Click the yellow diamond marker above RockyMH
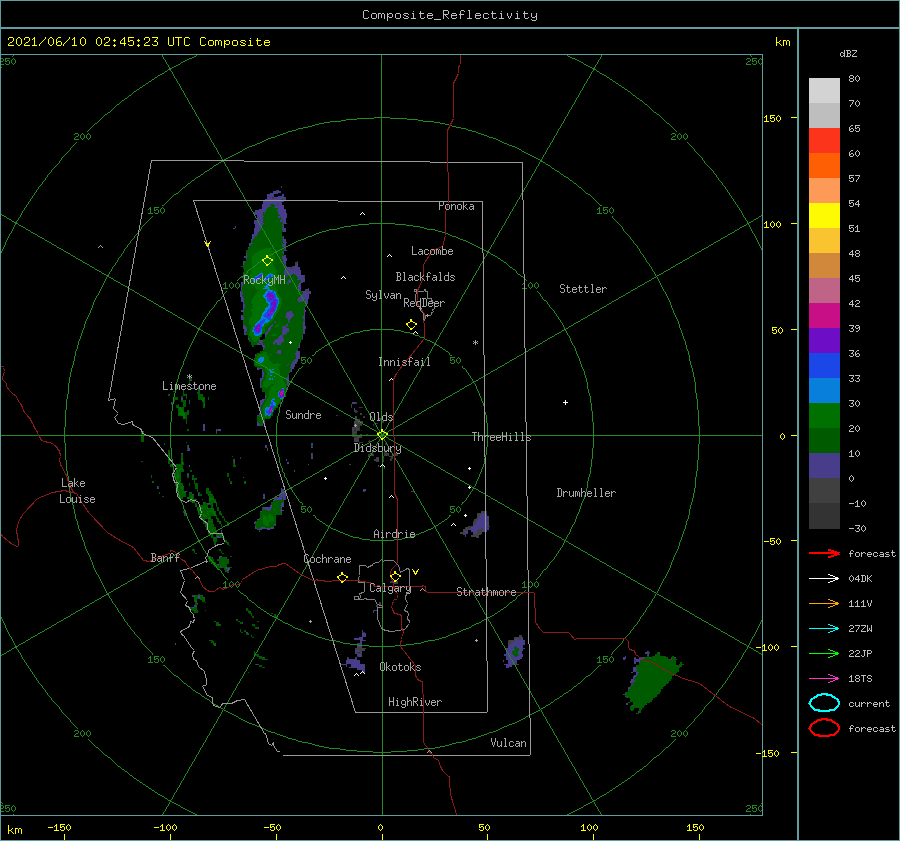The width and height of the screenshot is (900, 841). pos(267,261)
